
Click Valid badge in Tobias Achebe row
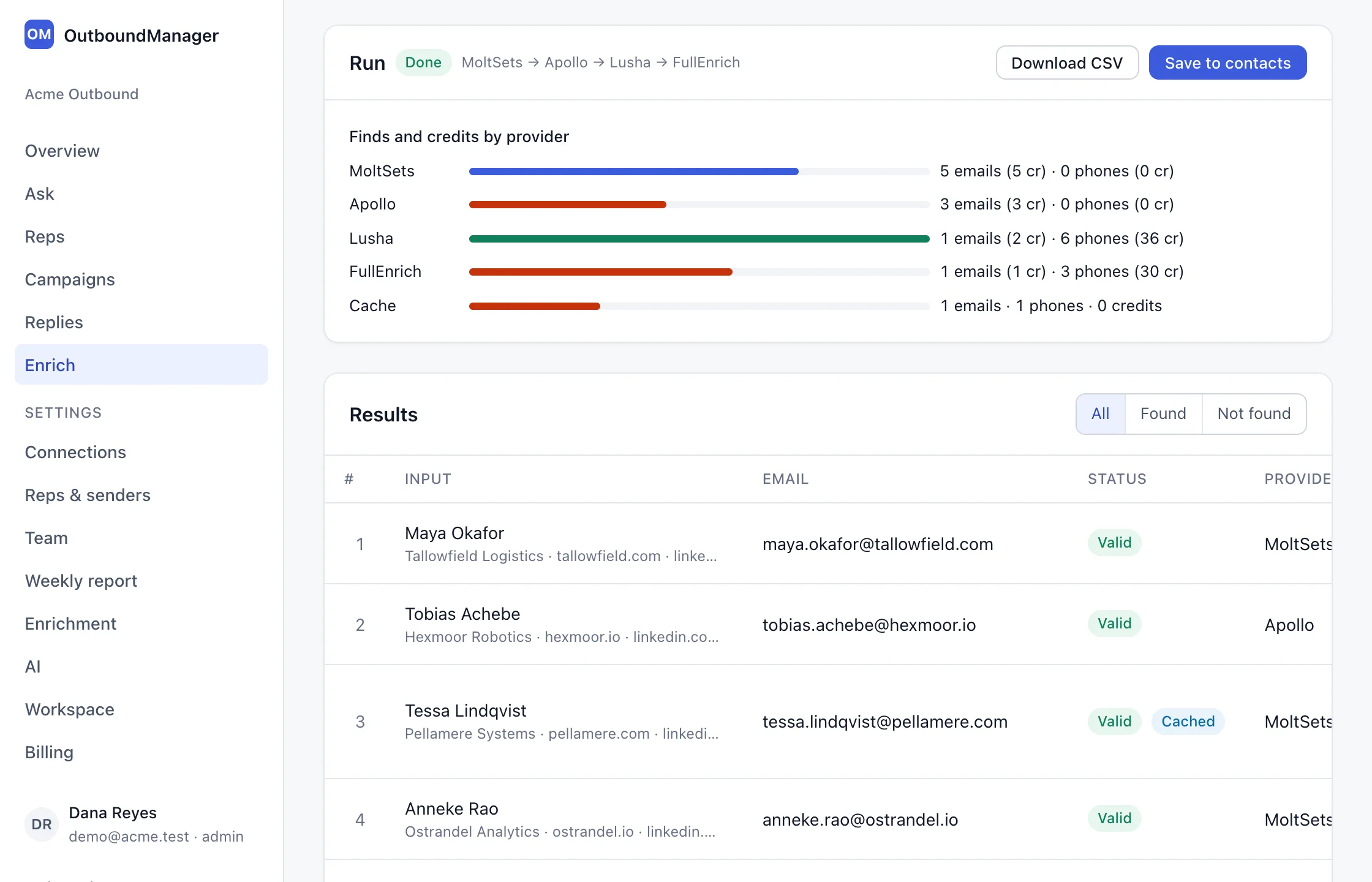tap(1114, 624)
